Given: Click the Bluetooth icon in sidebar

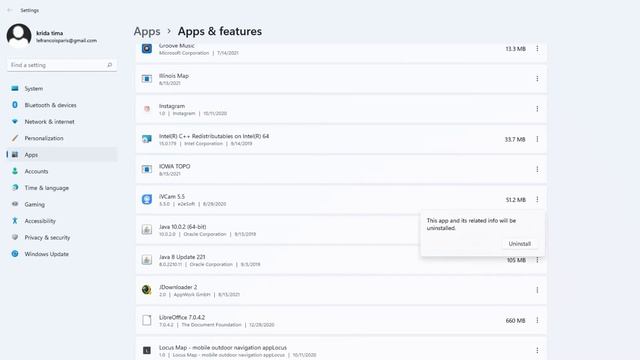Looking at the screenshot, I should click(15, 105).
